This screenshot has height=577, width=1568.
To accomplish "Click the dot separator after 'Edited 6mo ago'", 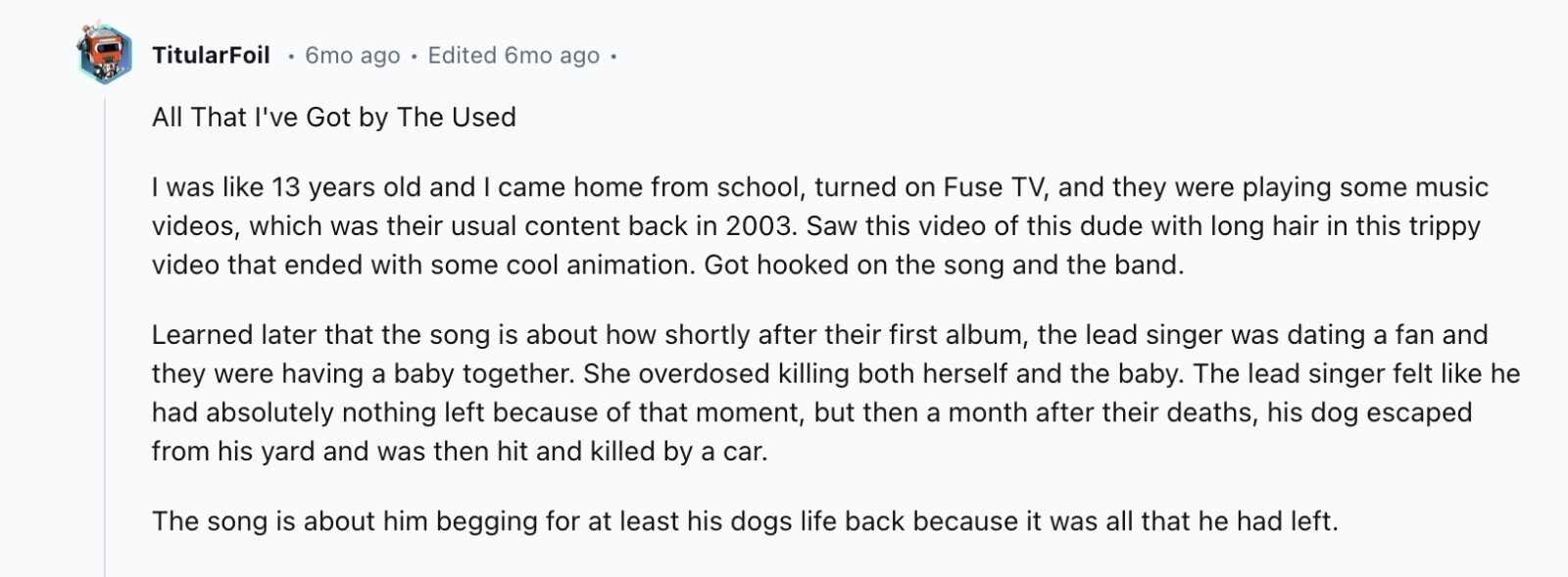I will pos(613,57).
